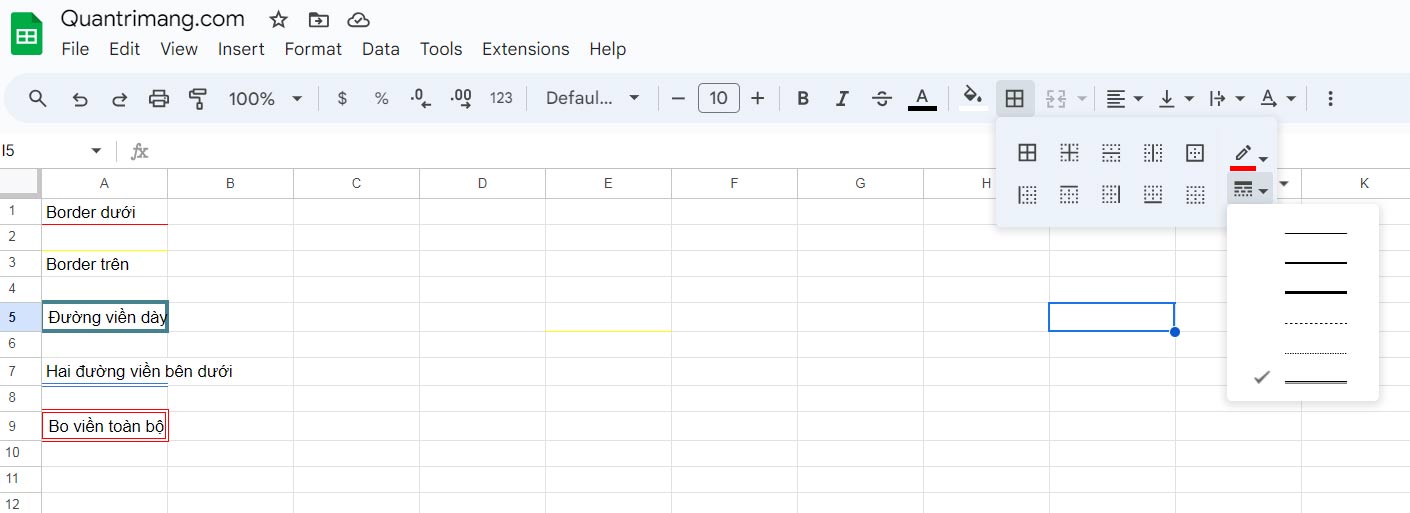Select the thickest solid line border style
This screenshot has height=513, width=1410.
pos(1315,292)
